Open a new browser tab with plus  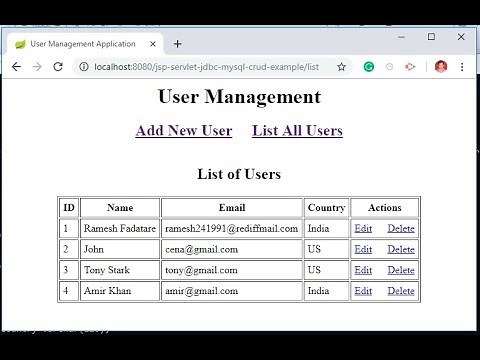click(177, 44)
